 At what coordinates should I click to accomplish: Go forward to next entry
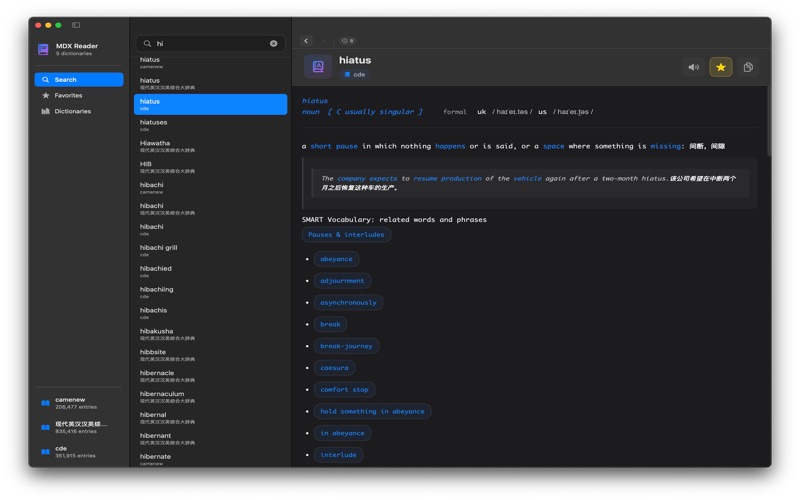[x=323, y=41]
